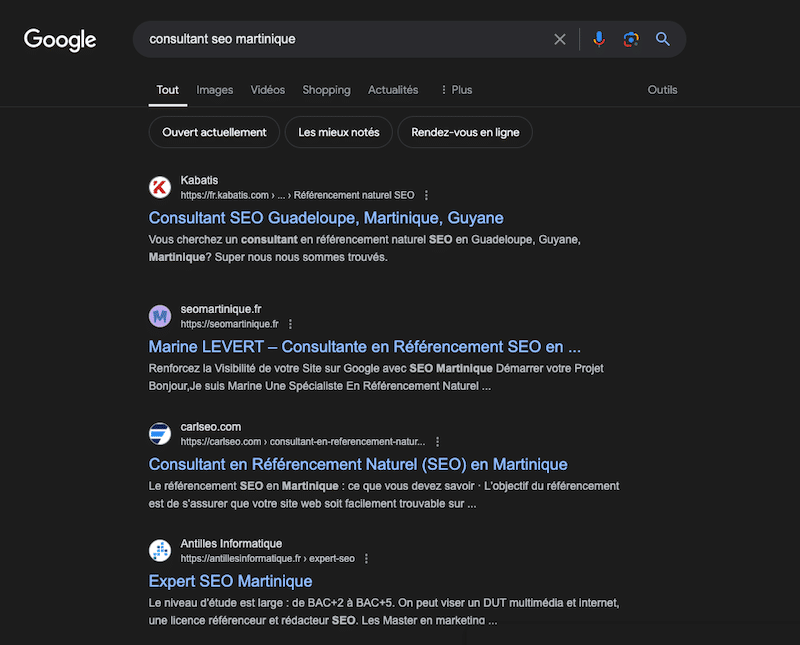This screenshot has width=800, height=645.
Task: Start voice search with microphone icon
Action: click(599, 39)
